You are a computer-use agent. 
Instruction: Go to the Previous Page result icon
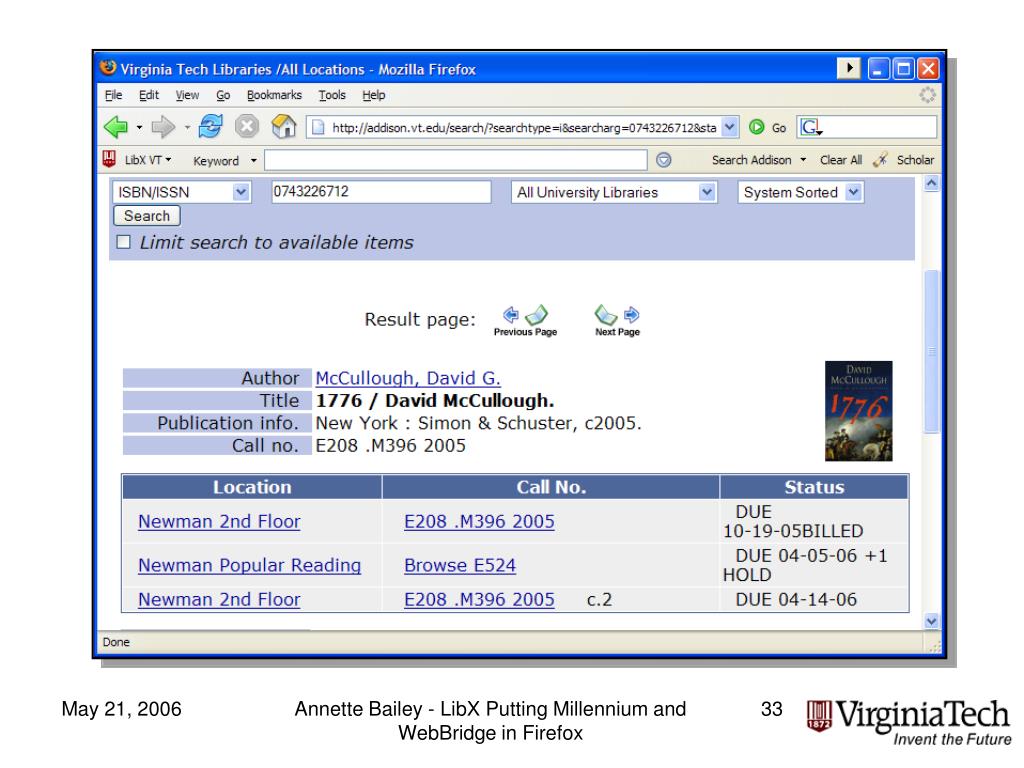pyautogui.click(x=525, y=321)
